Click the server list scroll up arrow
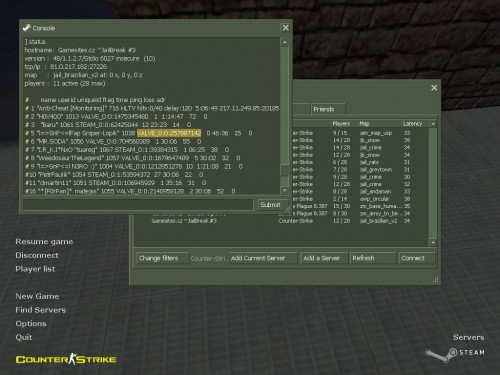The width and height of the screenshot is (500, 375). pyautogui.click(x=433, y=124)
